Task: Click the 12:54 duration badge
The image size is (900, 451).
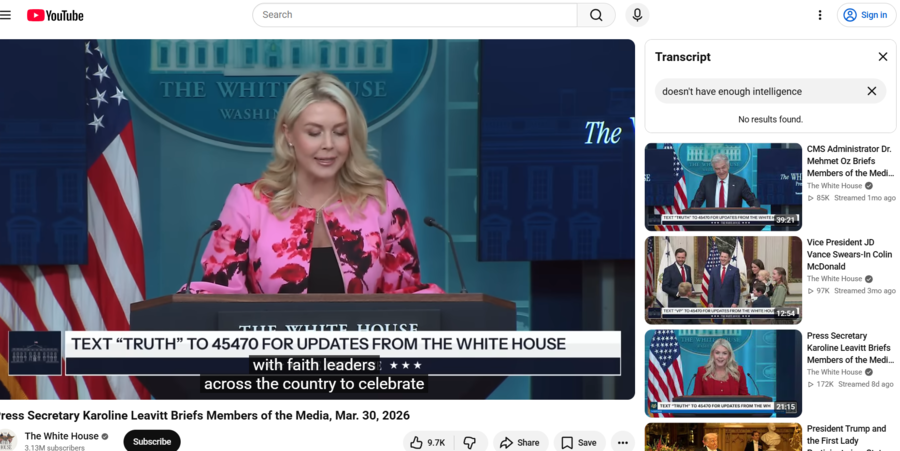Action: (x=785, y=313)
